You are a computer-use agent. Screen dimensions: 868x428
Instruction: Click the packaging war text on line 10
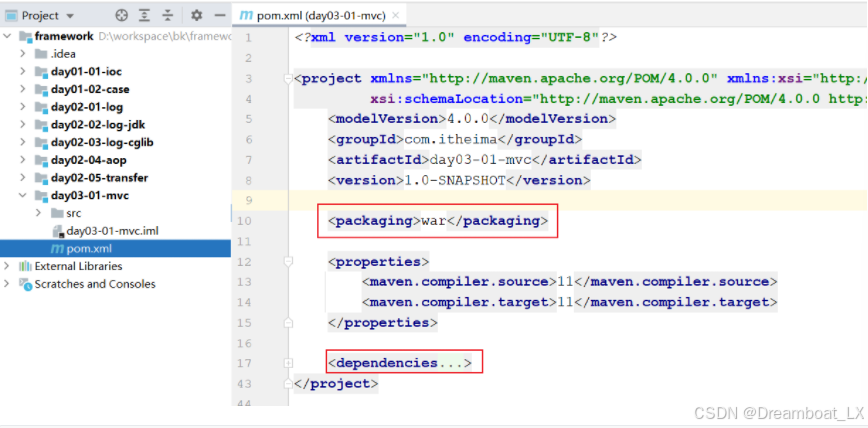coord(437,221)
